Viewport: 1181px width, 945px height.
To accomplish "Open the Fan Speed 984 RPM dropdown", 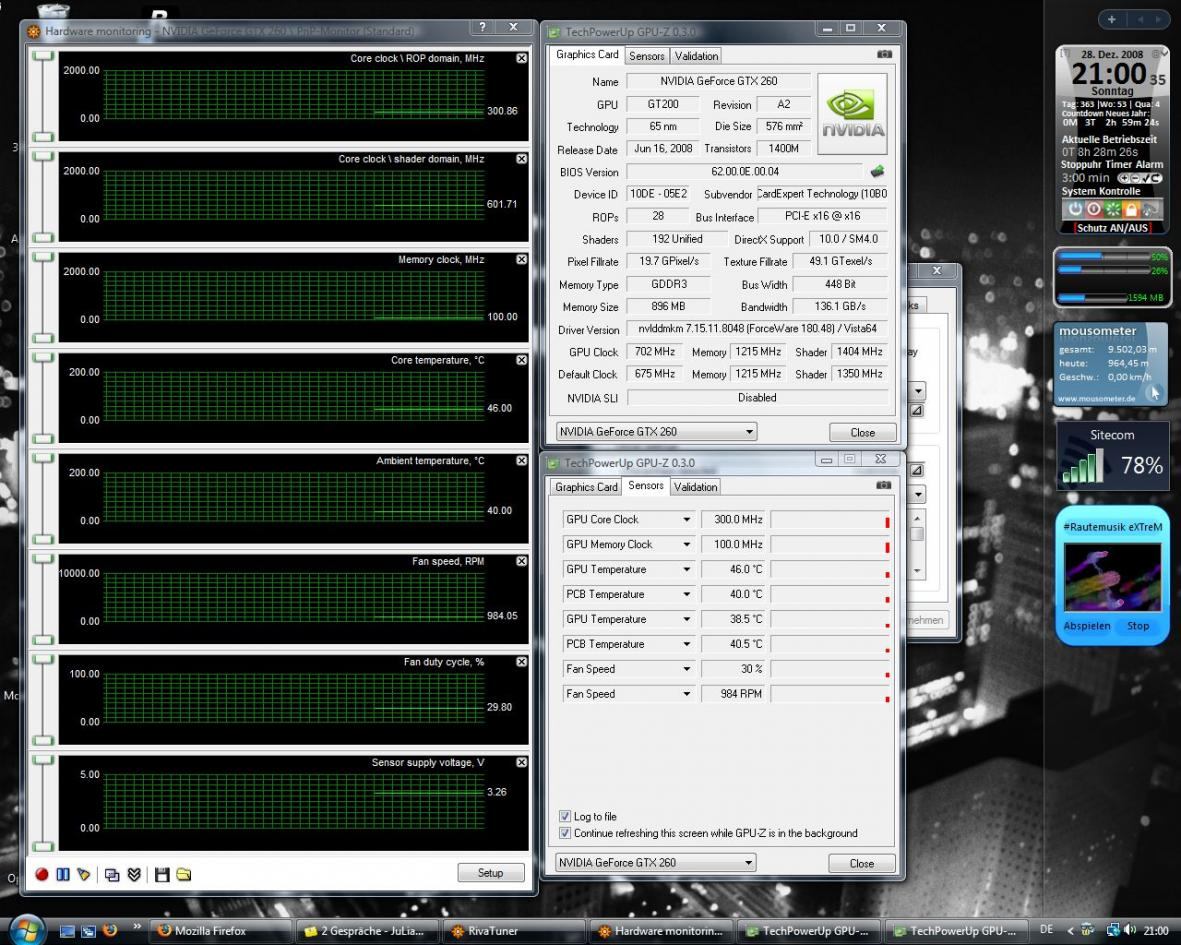I will (686, 694).
